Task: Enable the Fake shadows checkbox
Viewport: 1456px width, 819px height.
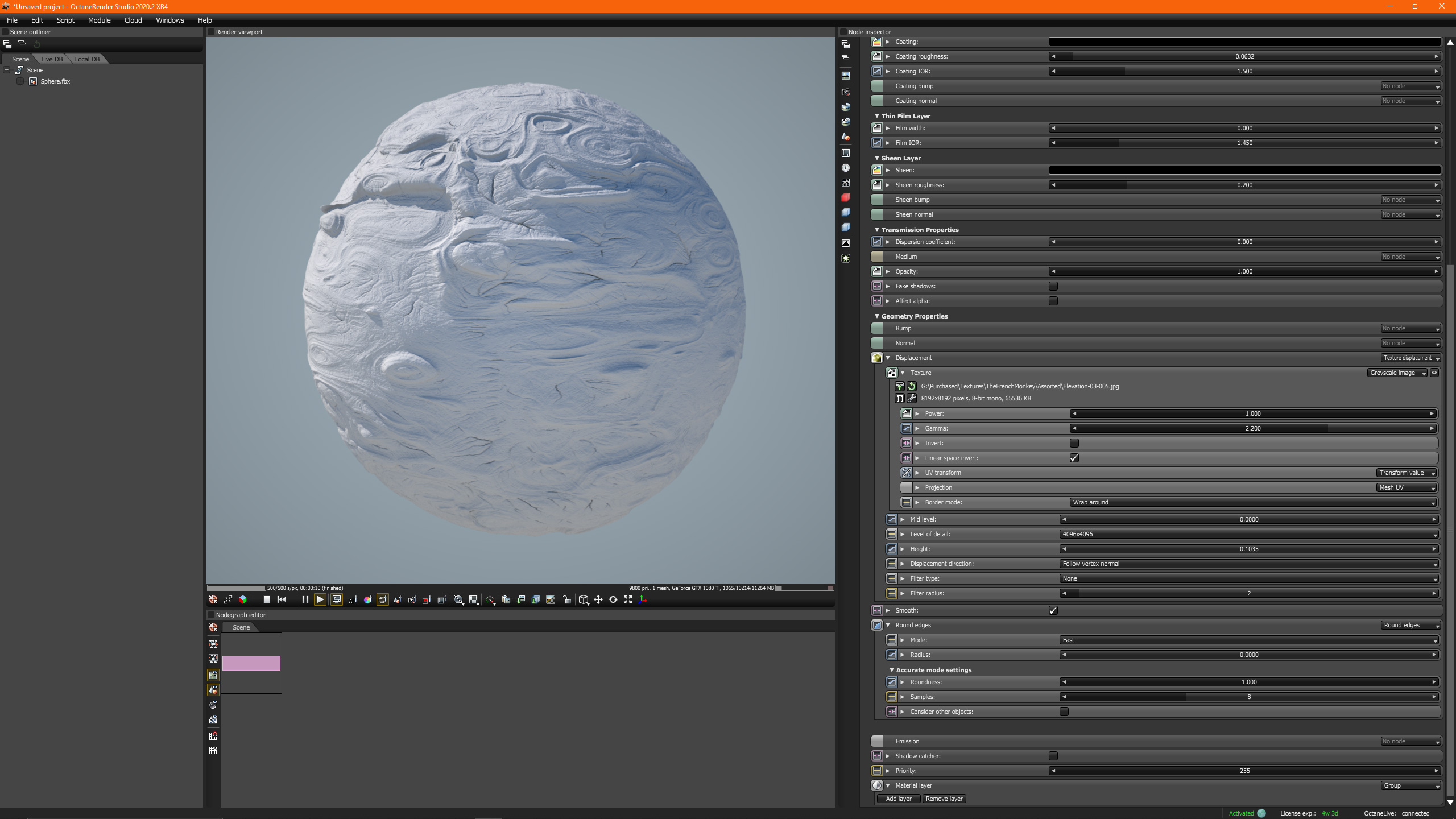Action: (x=1053, y=286)
